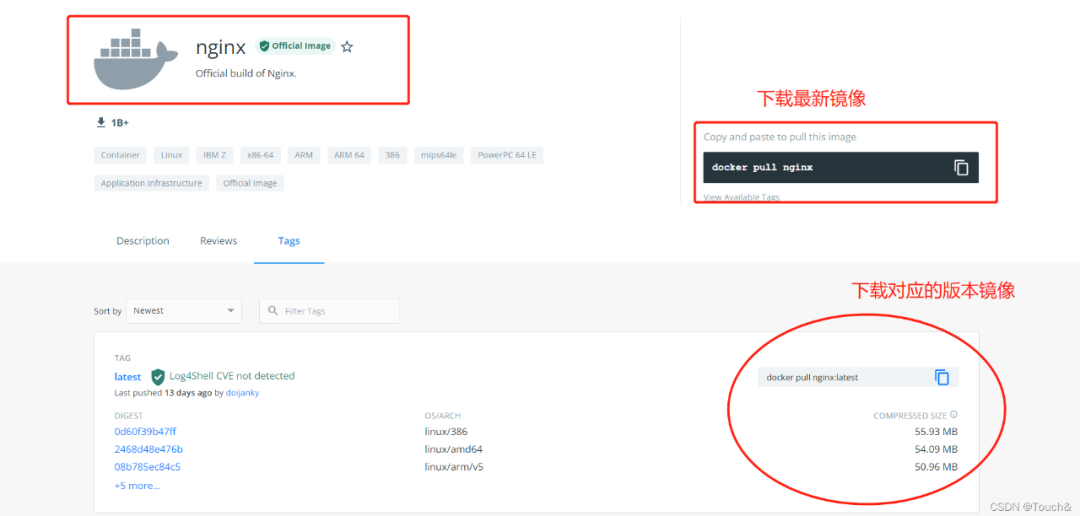Click the compressed size info icon
The image size is (1080, 516).
[954, 415]
